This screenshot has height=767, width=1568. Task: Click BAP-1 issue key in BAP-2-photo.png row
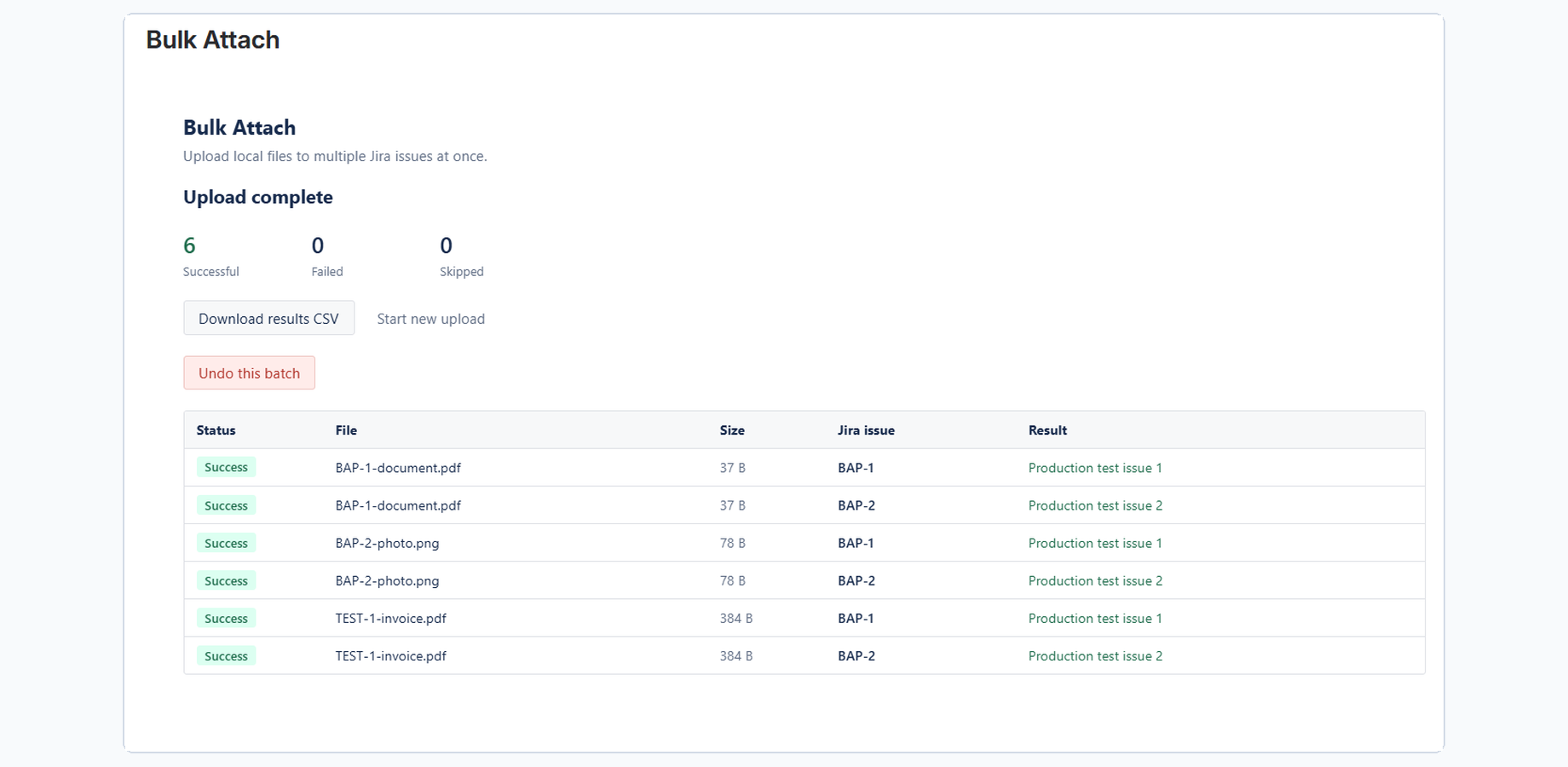[856, 543]
